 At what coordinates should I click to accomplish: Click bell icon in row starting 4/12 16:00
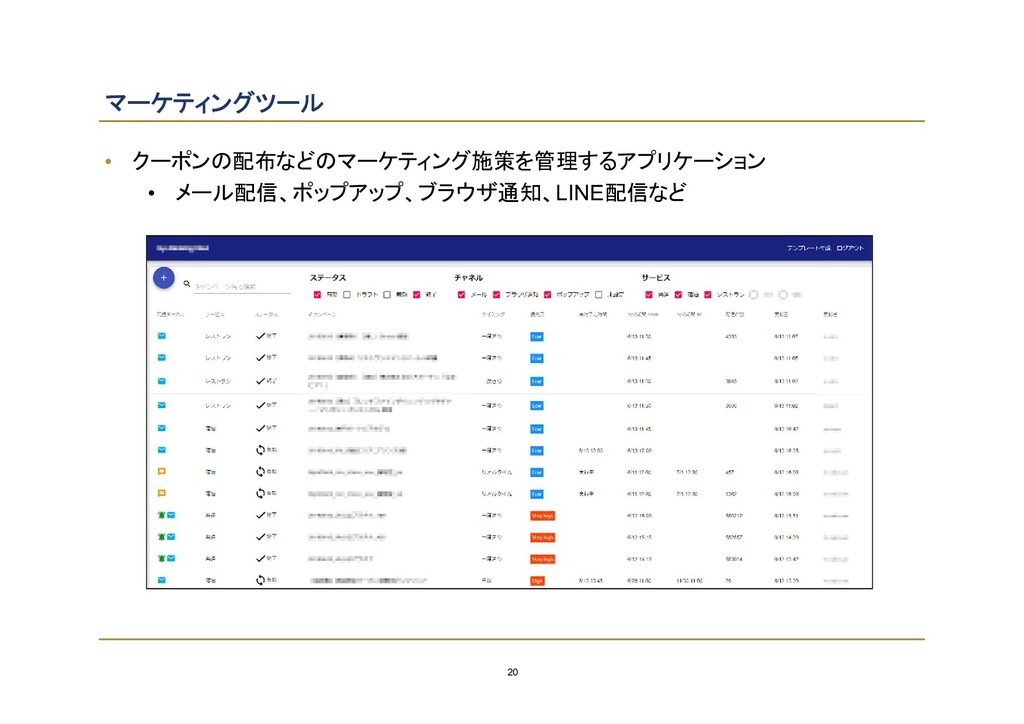tap(161, 515)
